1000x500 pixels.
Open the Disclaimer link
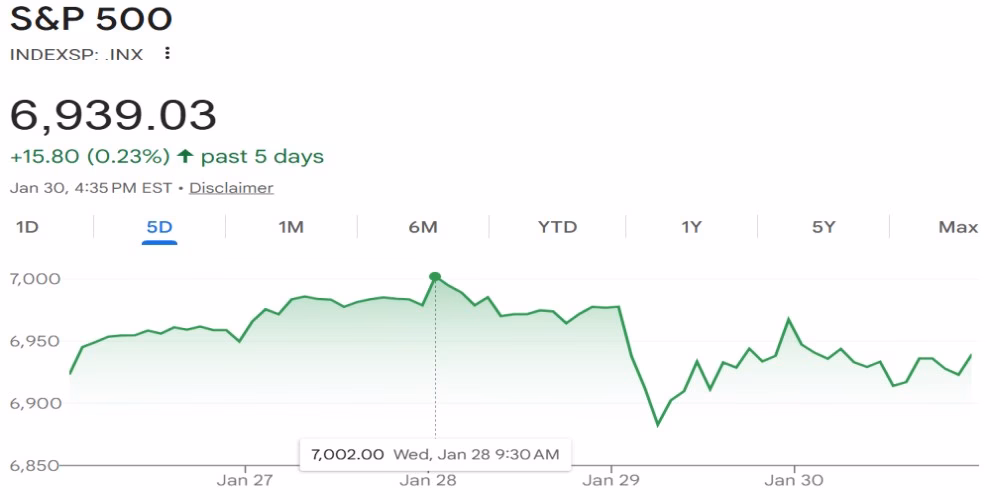click(x=231, y=188)
